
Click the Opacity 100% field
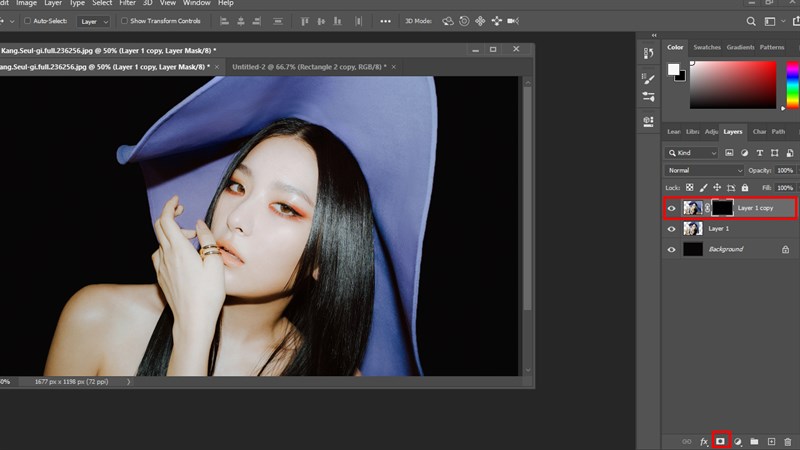tap(785, 170)
